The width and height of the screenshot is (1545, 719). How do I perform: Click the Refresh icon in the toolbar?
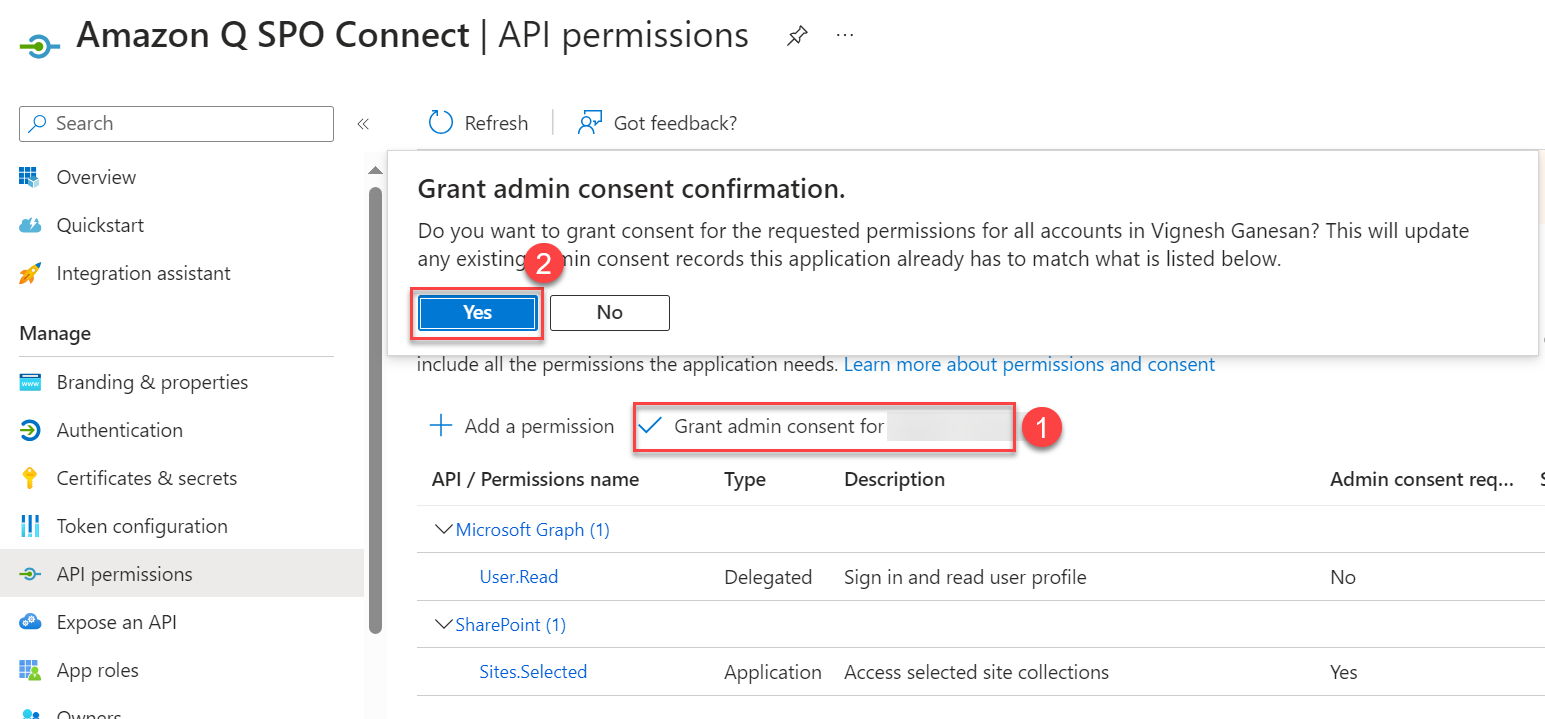pos(440,121)
